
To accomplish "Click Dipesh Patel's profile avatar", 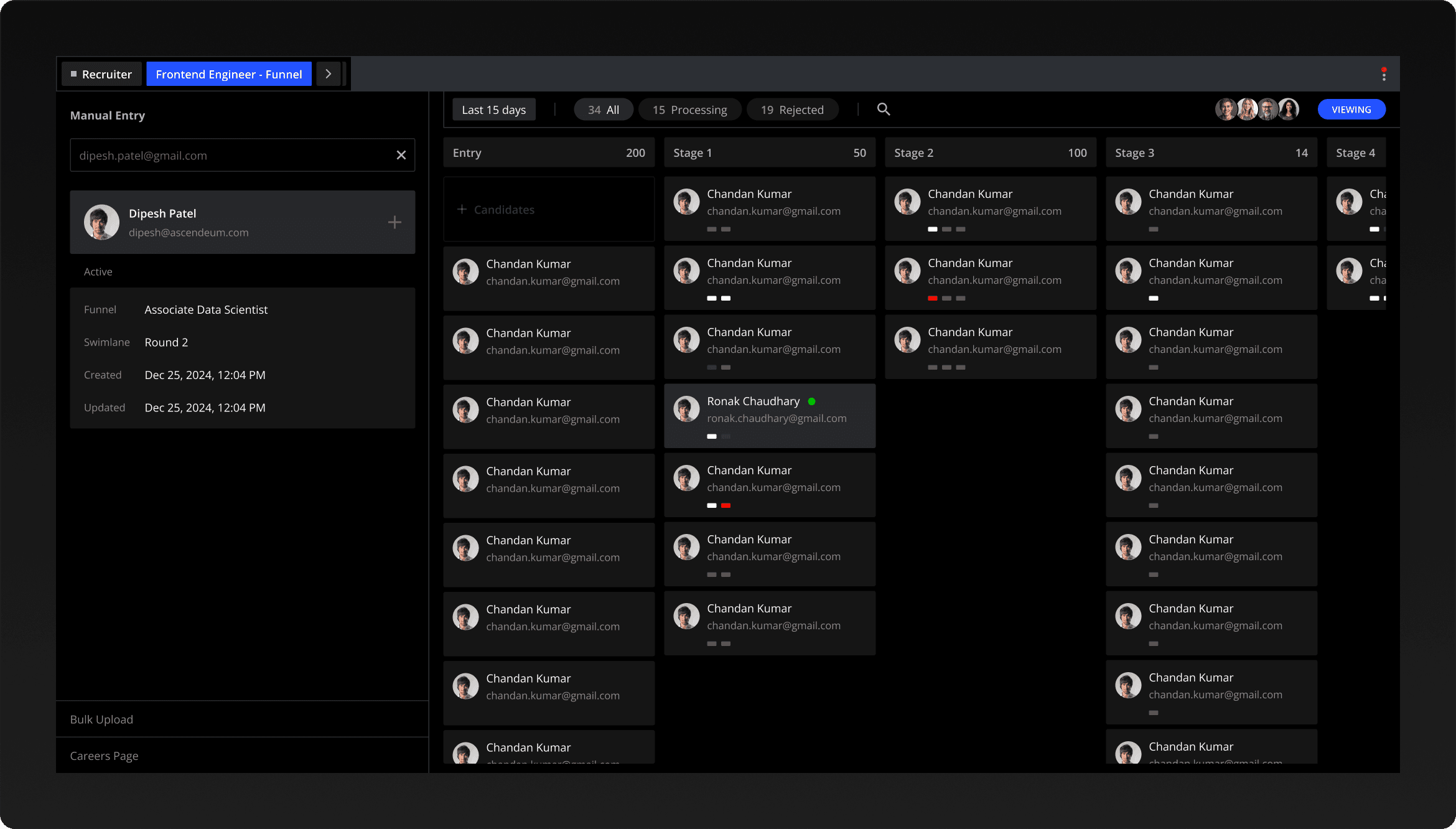I will [101, 222].
